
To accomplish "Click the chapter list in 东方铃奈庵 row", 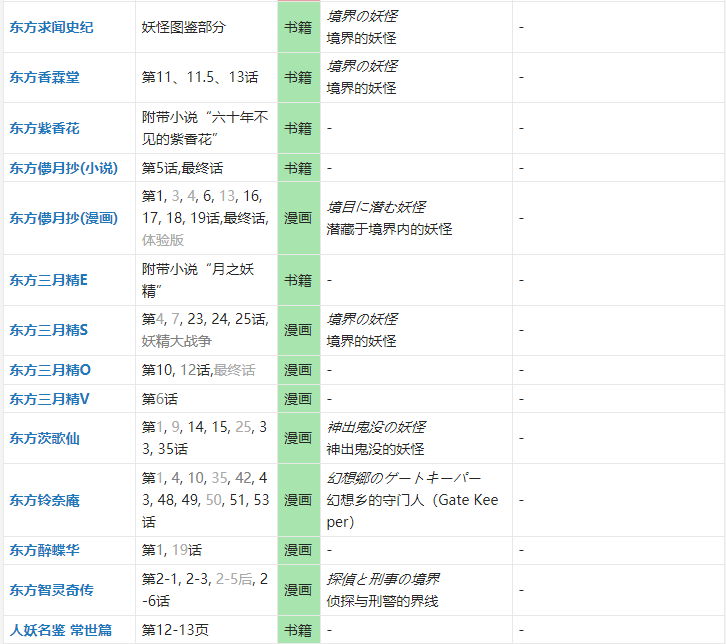I will (x=205, y=500).
